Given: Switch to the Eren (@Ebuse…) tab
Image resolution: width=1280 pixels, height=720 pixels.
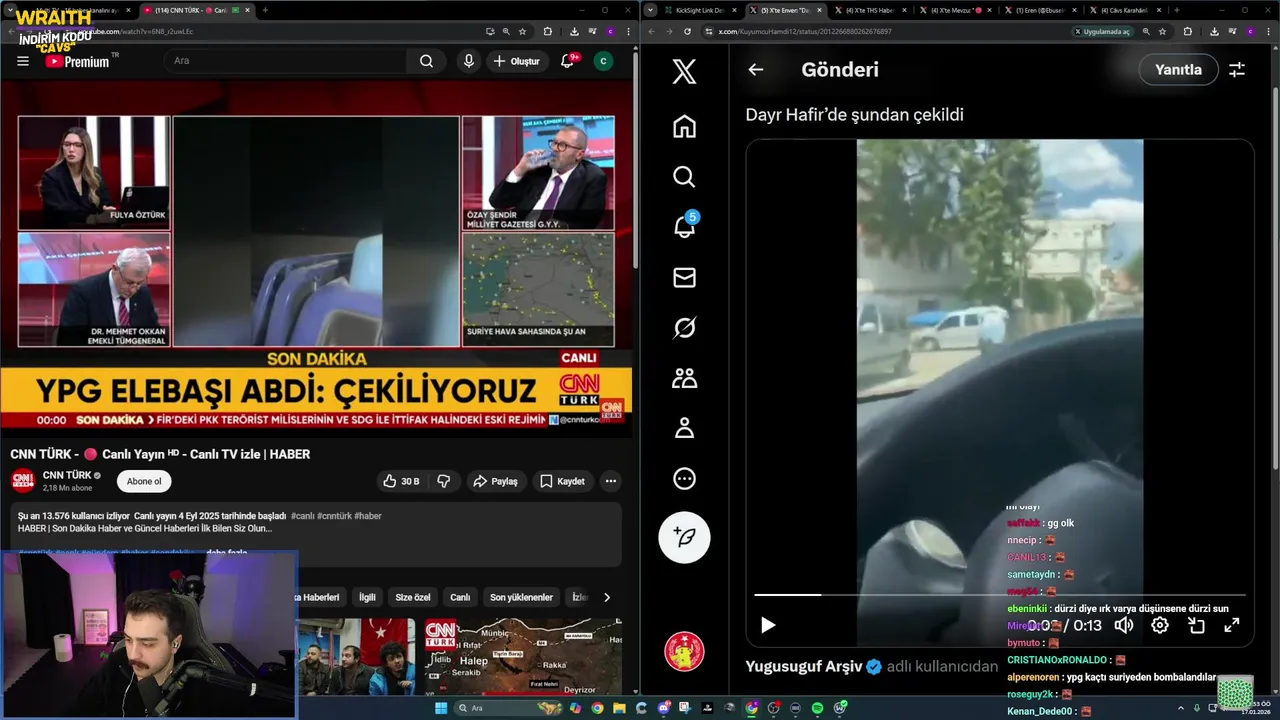Looking at the screenshot, I should [1040, 10].
